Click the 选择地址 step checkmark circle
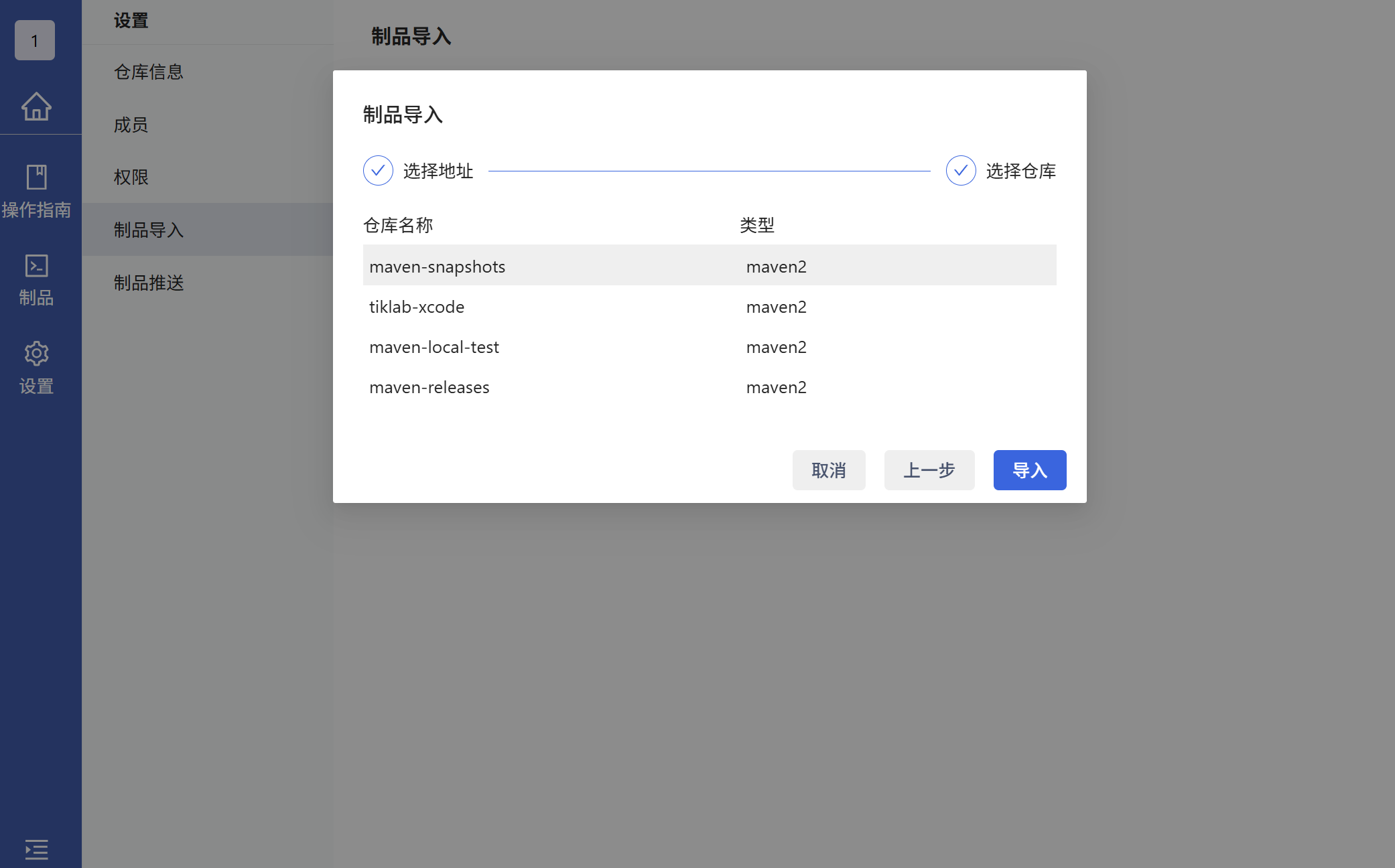Image resolution: width=1395 pixels, height=868 pixels. [378, 171]
